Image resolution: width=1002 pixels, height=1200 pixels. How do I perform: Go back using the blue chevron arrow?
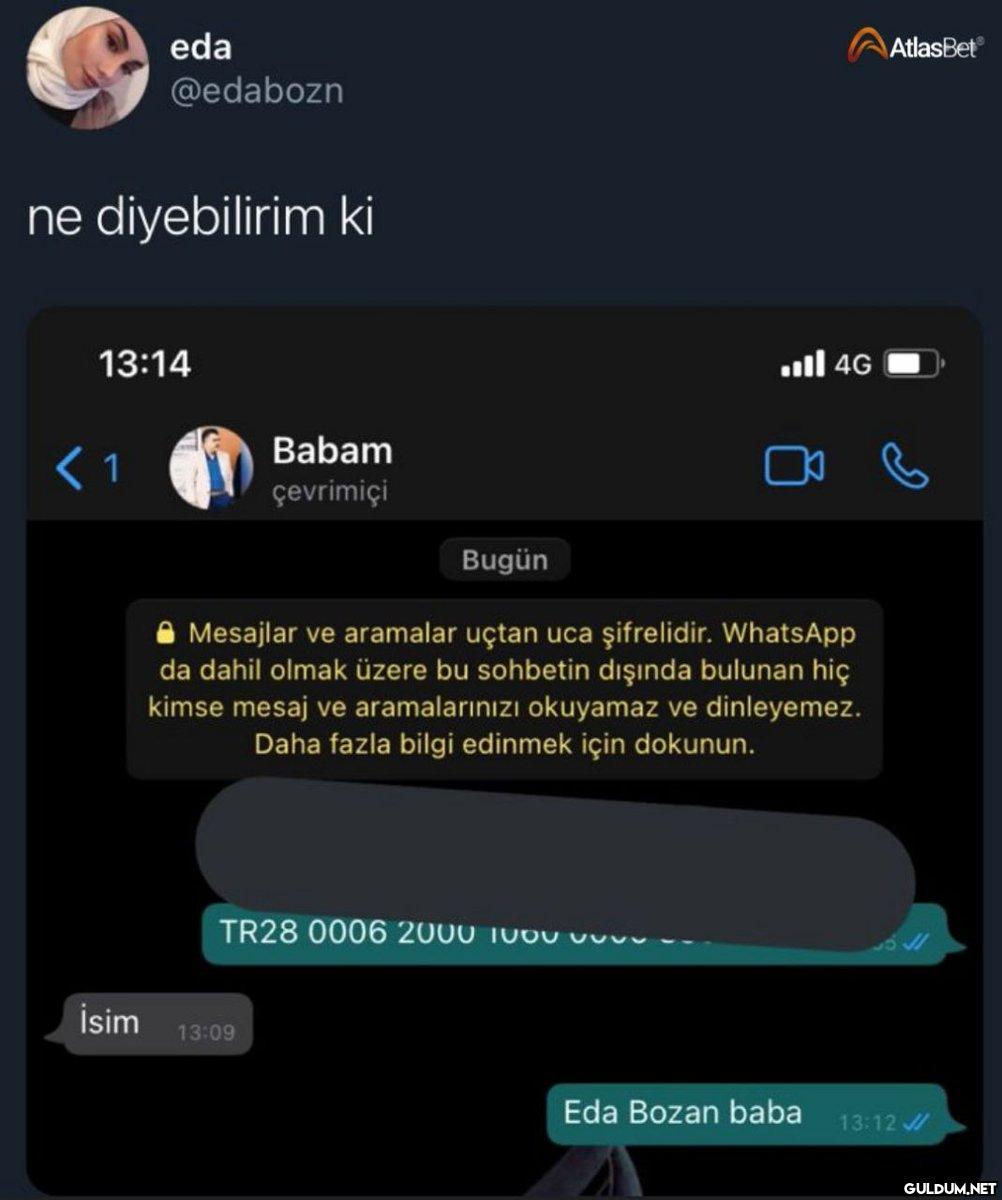pos(69,468)
